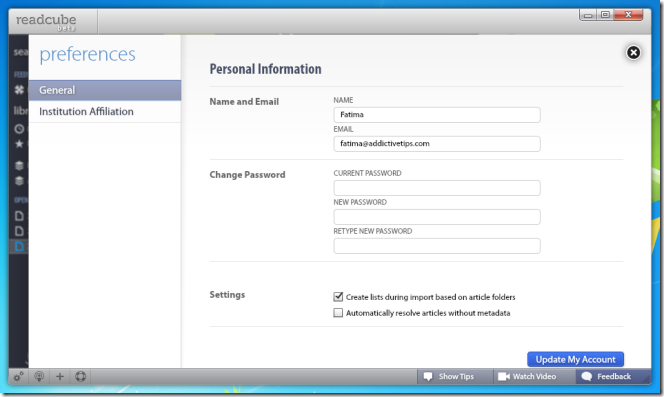Screen dimensions: 664x397
Task: Focus the Current Password field
Action: tap(437, 188)
